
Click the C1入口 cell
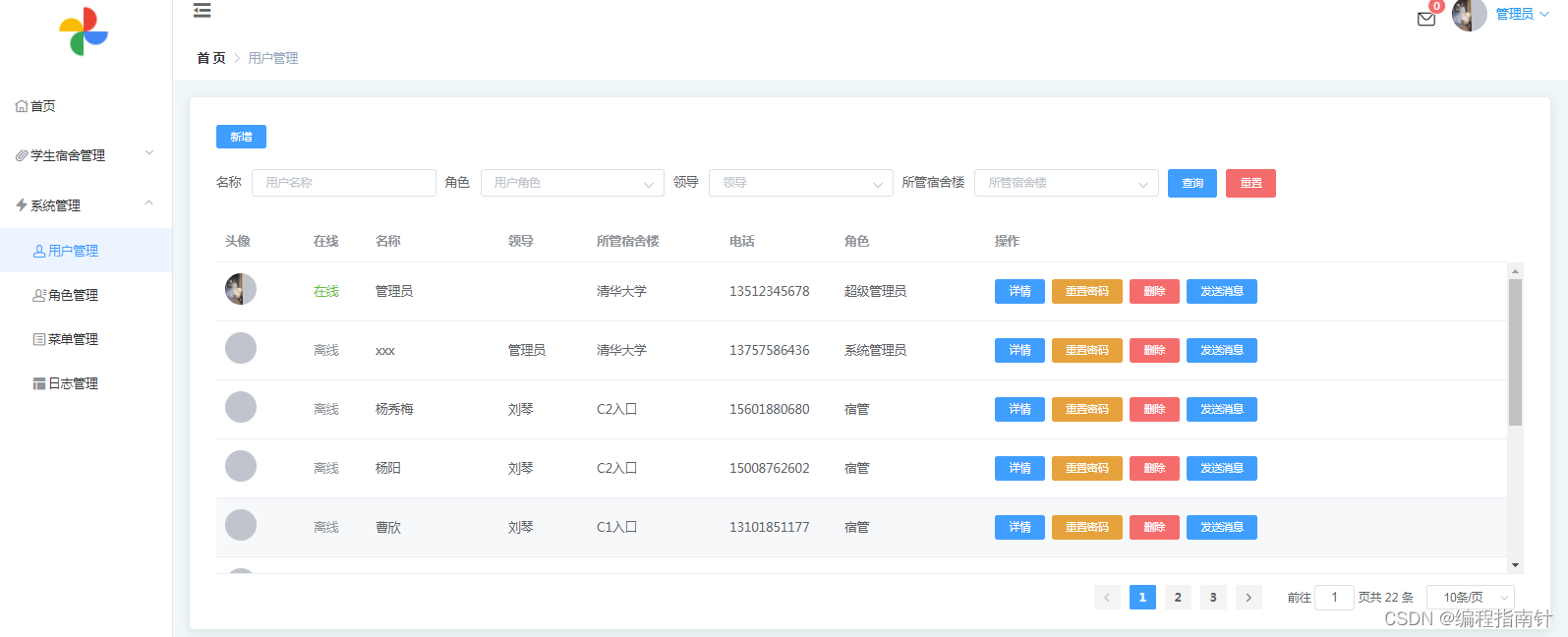(616, 527)
